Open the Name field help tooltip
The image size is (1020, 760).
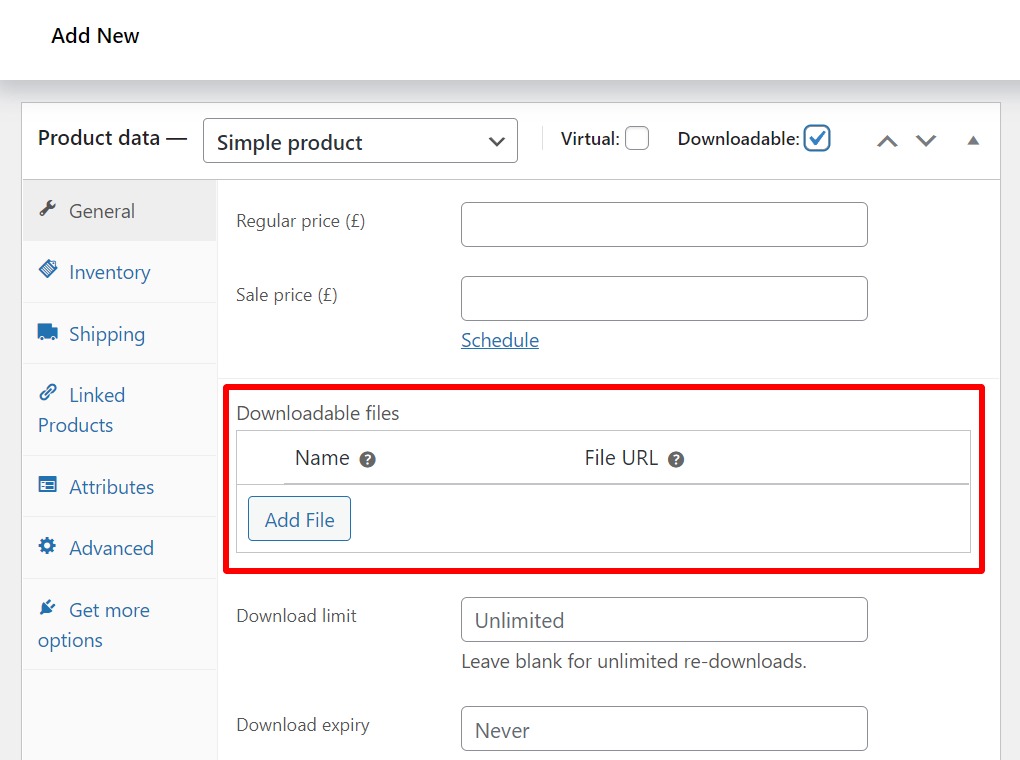point(366,459)
